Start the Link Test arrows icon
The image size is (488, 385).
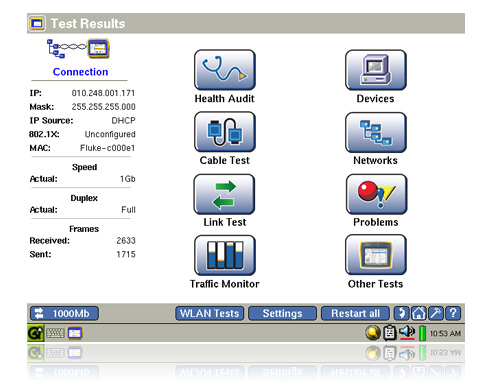pos(224,194)
